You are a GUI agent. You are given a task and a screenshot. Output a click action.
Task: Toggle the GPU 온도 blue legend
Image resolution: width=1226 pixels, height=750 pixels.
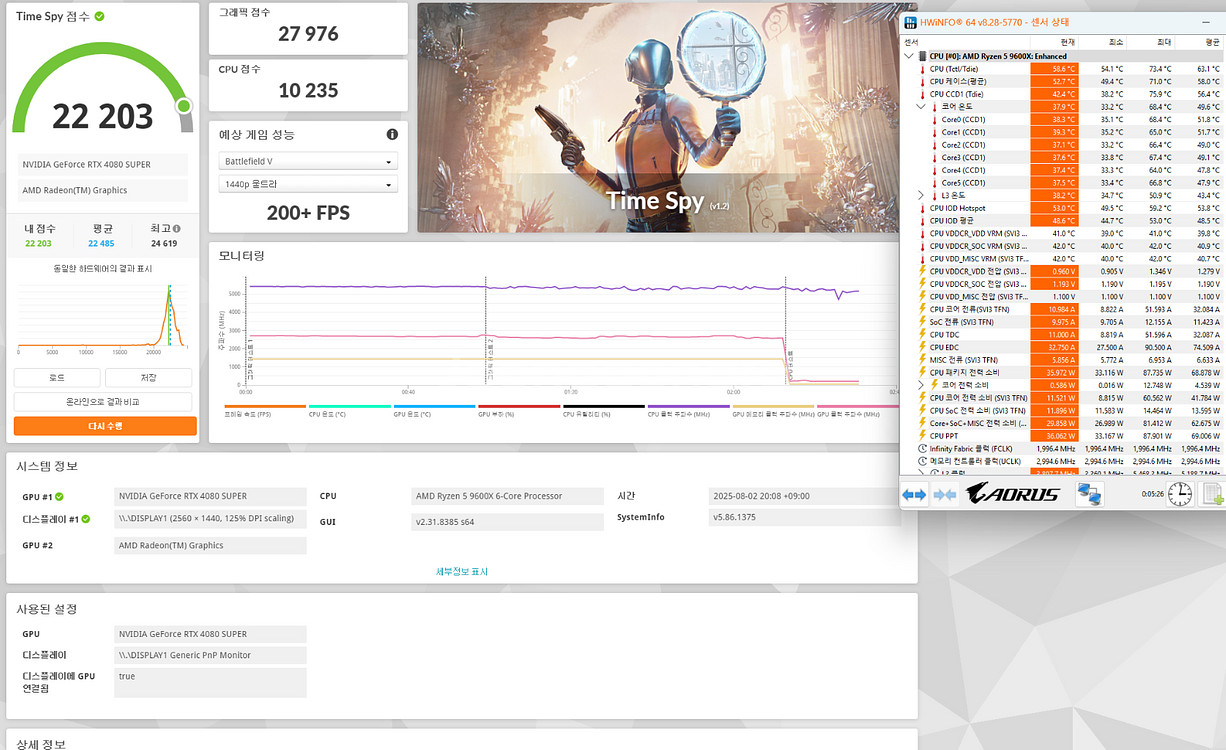click(x=434, y=411)
